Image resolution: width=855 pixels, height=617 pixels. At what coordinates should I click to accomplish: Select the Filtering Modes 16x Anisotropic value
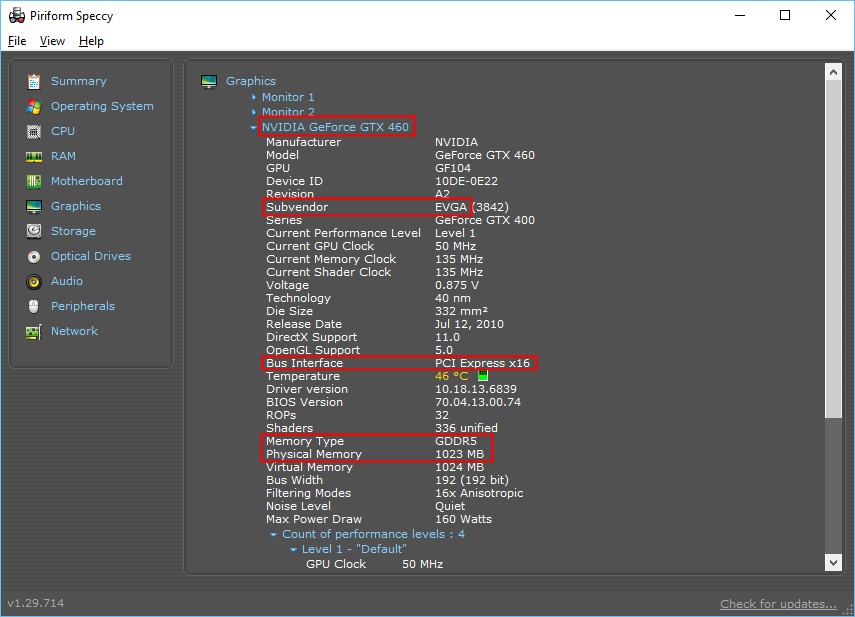point(479,493)
